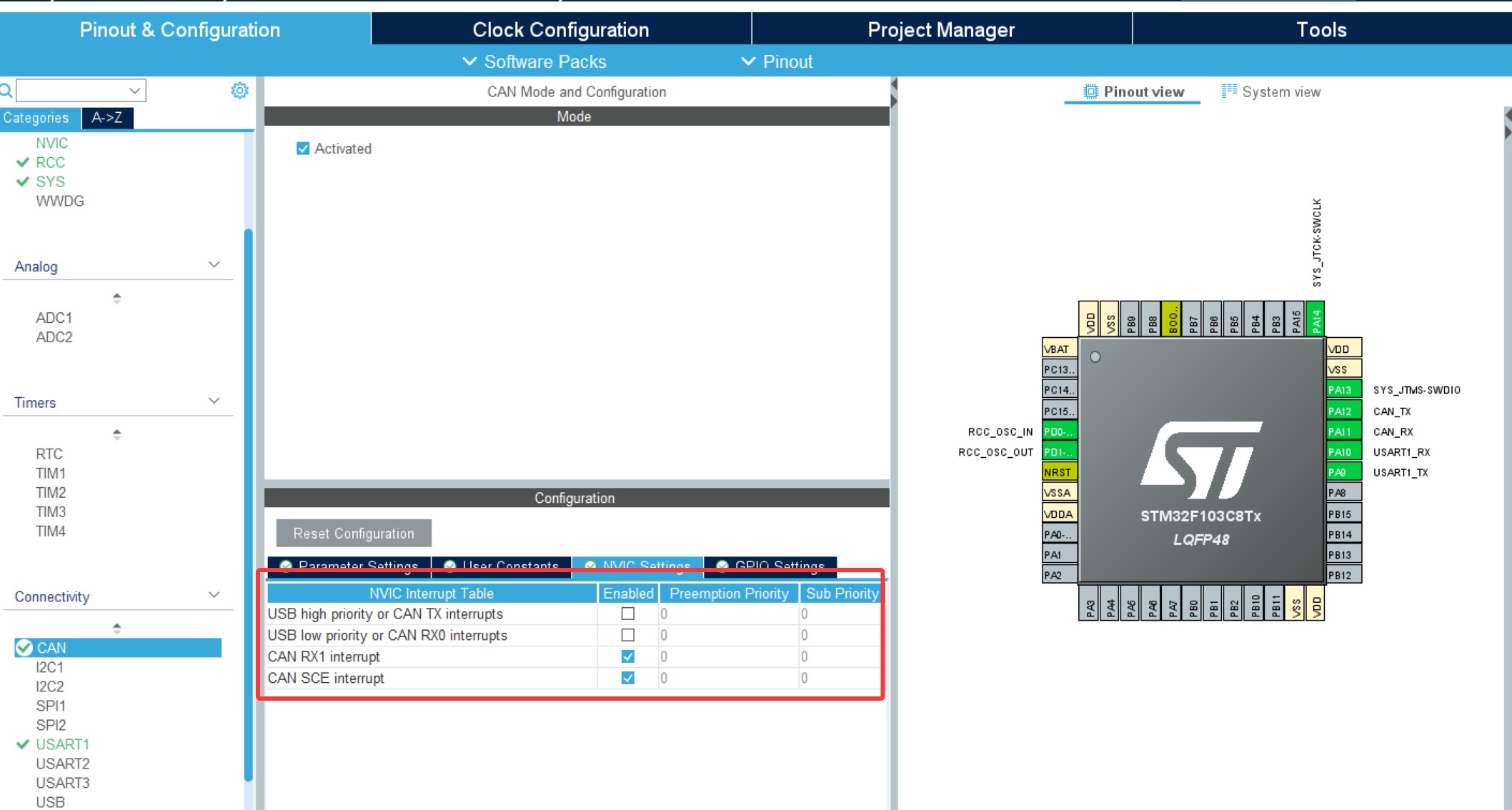This screenshot has width=1512, height=810.
Task: Switch to the System view
Action: click(x=1271, y=91)
